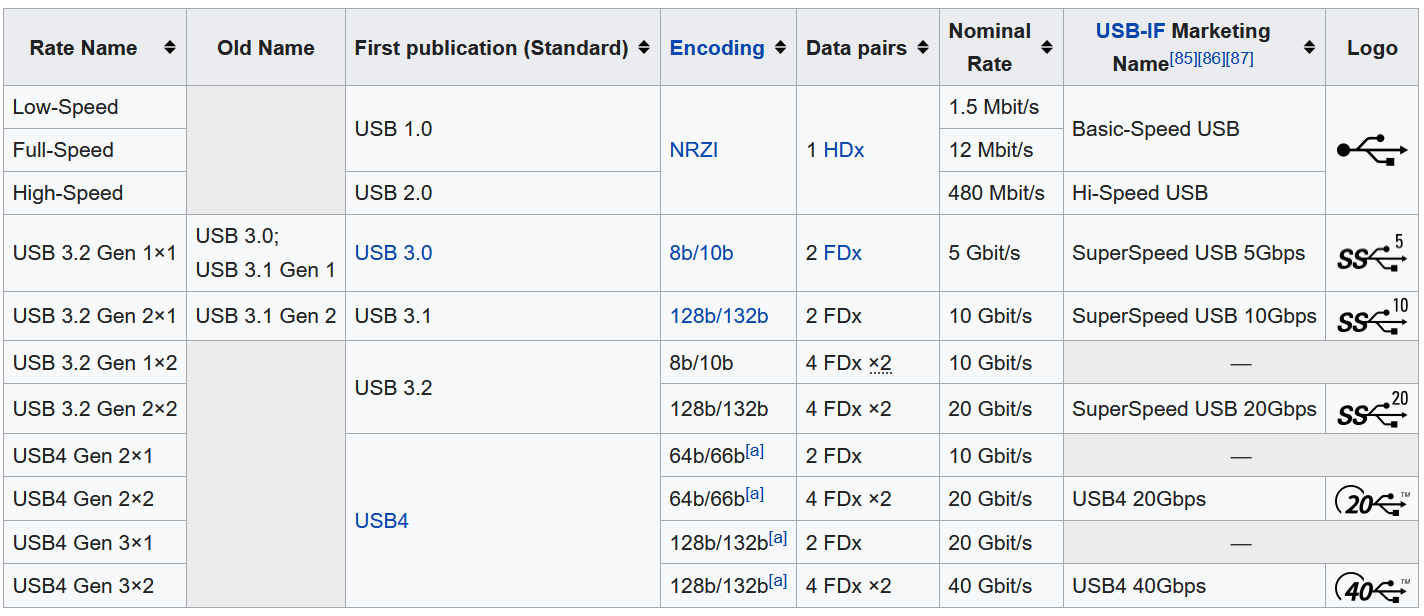Screen dimensions: 1424x616
Task: Click the USB4 20Gbps logo
Action: tap(1371, 499)
